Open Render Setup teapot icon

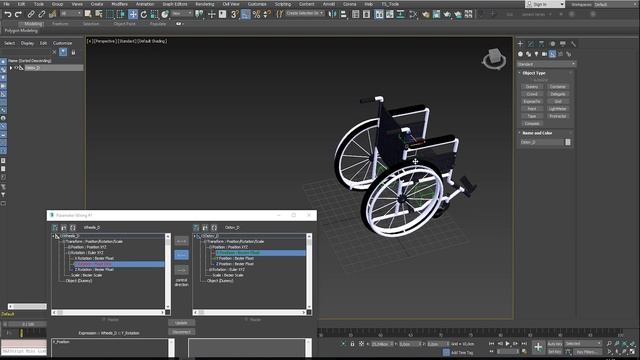point(426,14)
